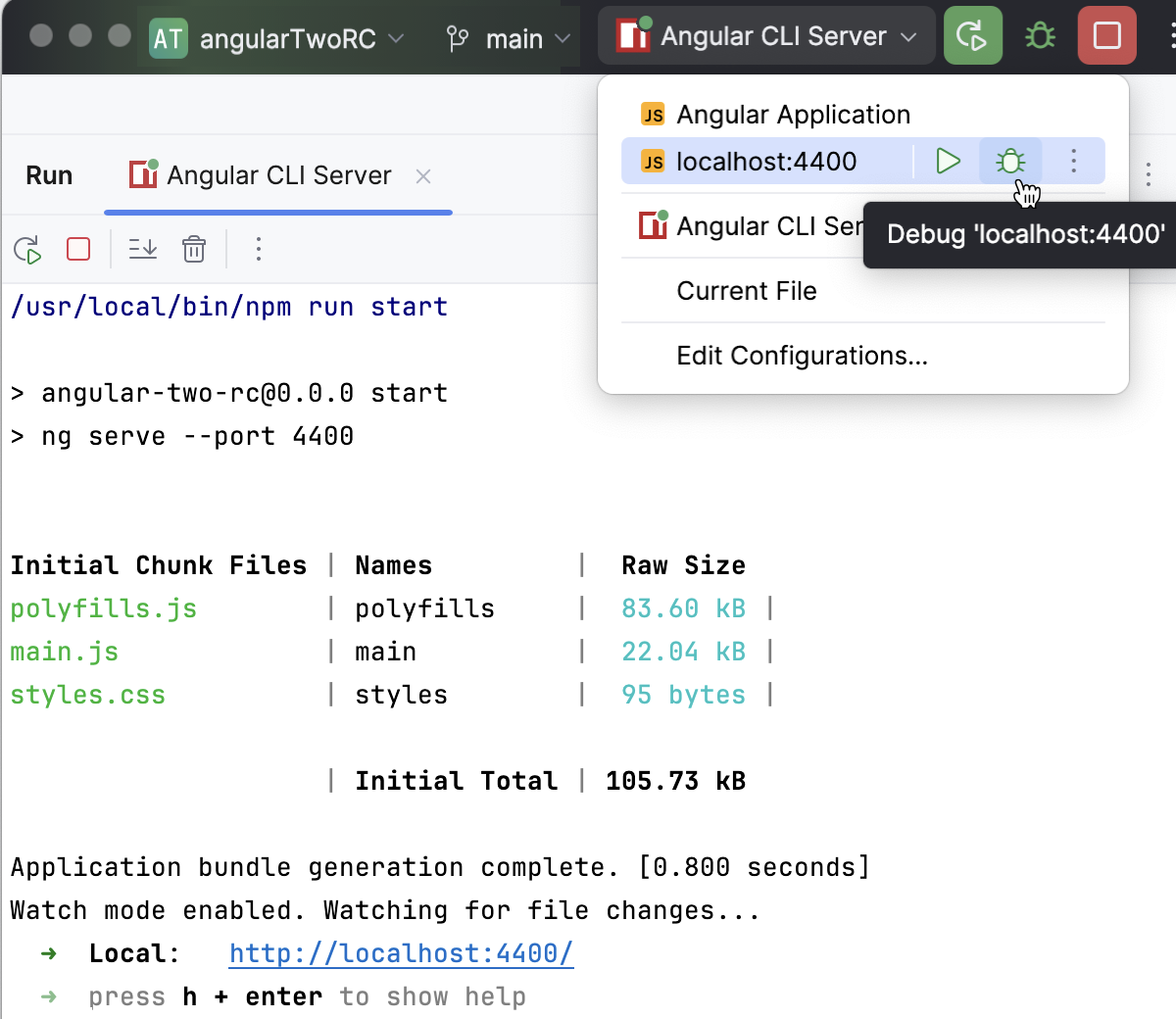Clear the console using the trash icon
Screen dimensions: 1176x1019
pyautogui.click(x=194, y=249)
